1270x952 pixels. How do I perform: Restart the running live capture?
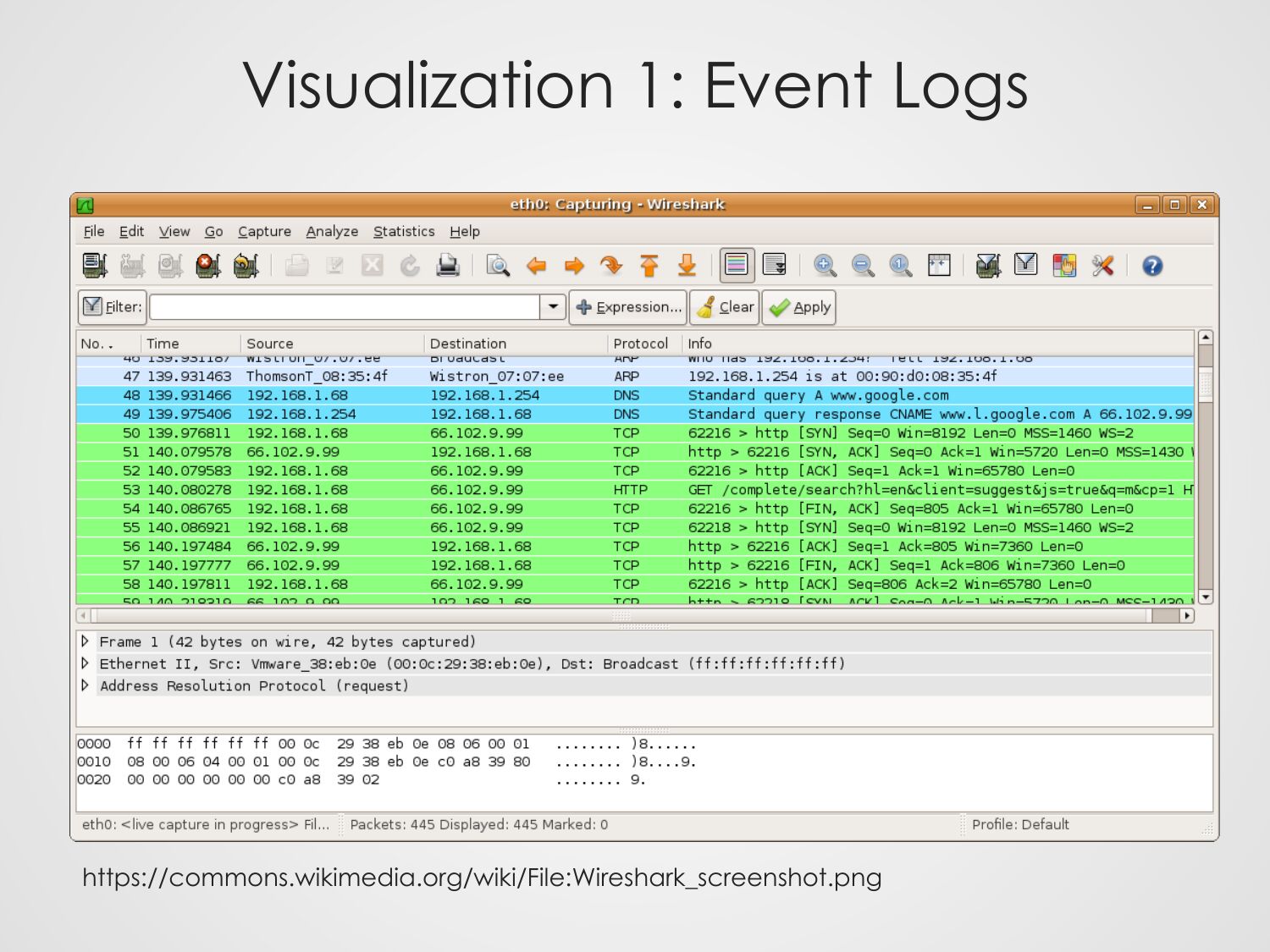[246, 266]
